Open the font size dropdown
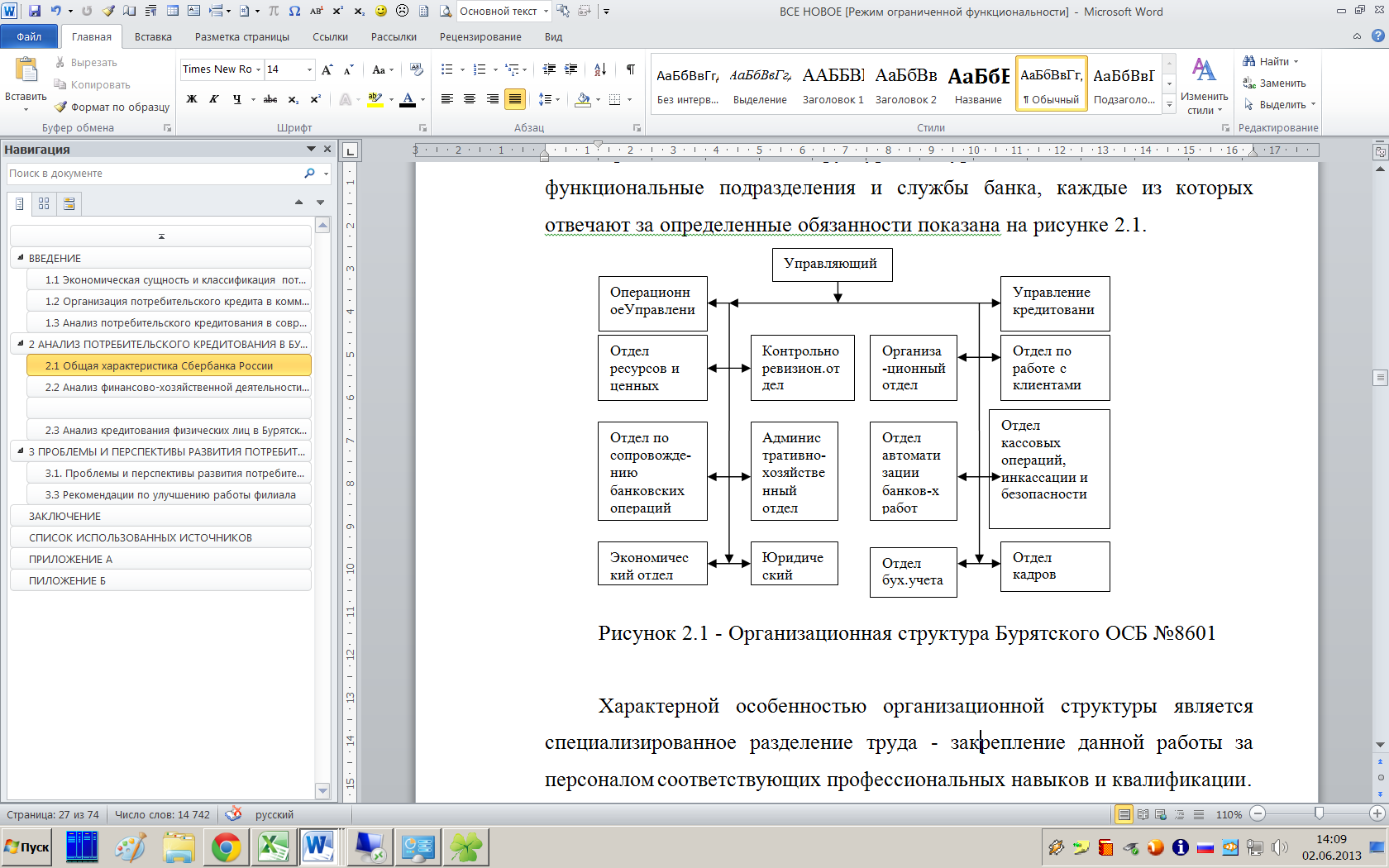 tap(309, 69)
